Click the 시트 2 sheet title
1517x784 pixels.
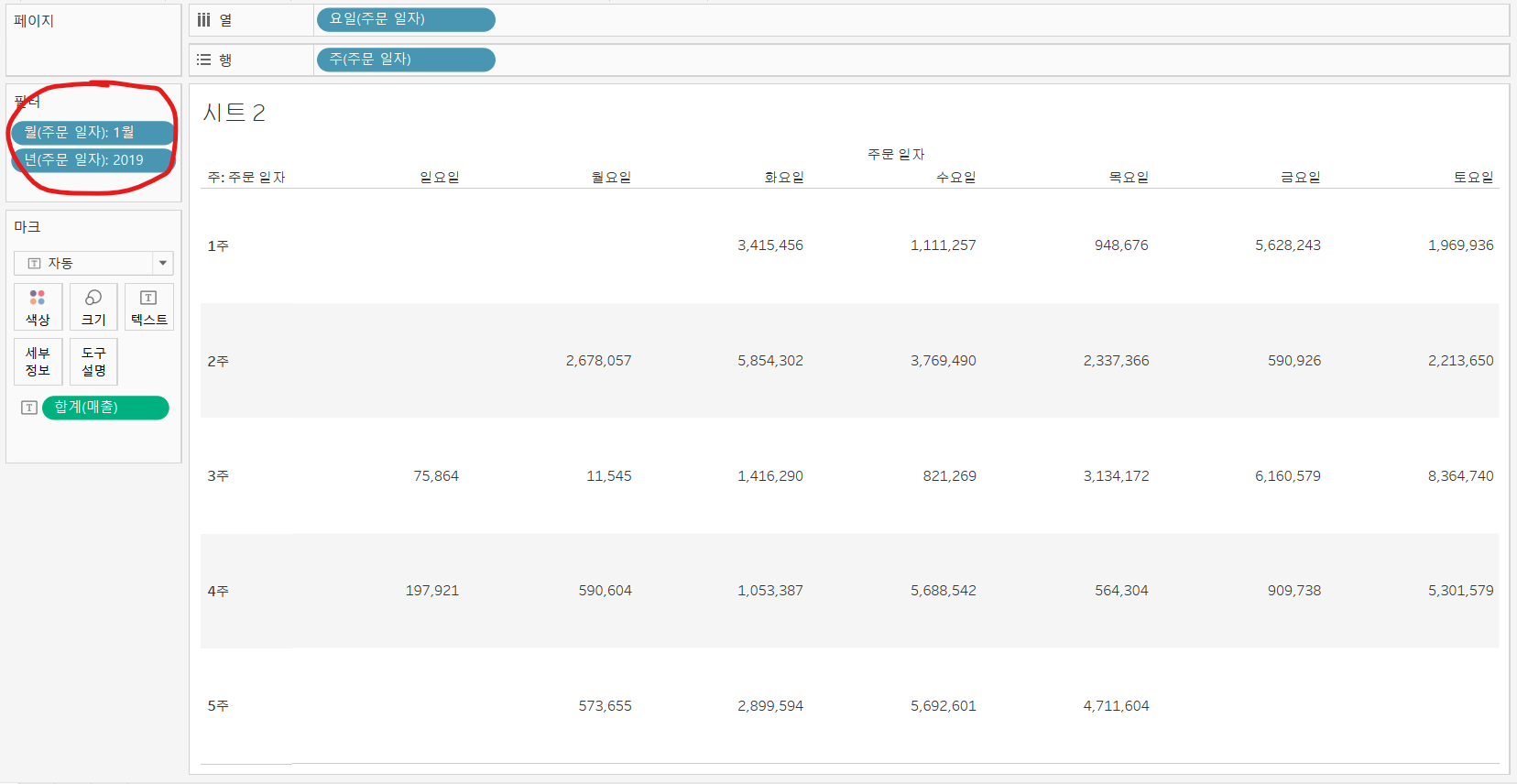pos(234,113)
